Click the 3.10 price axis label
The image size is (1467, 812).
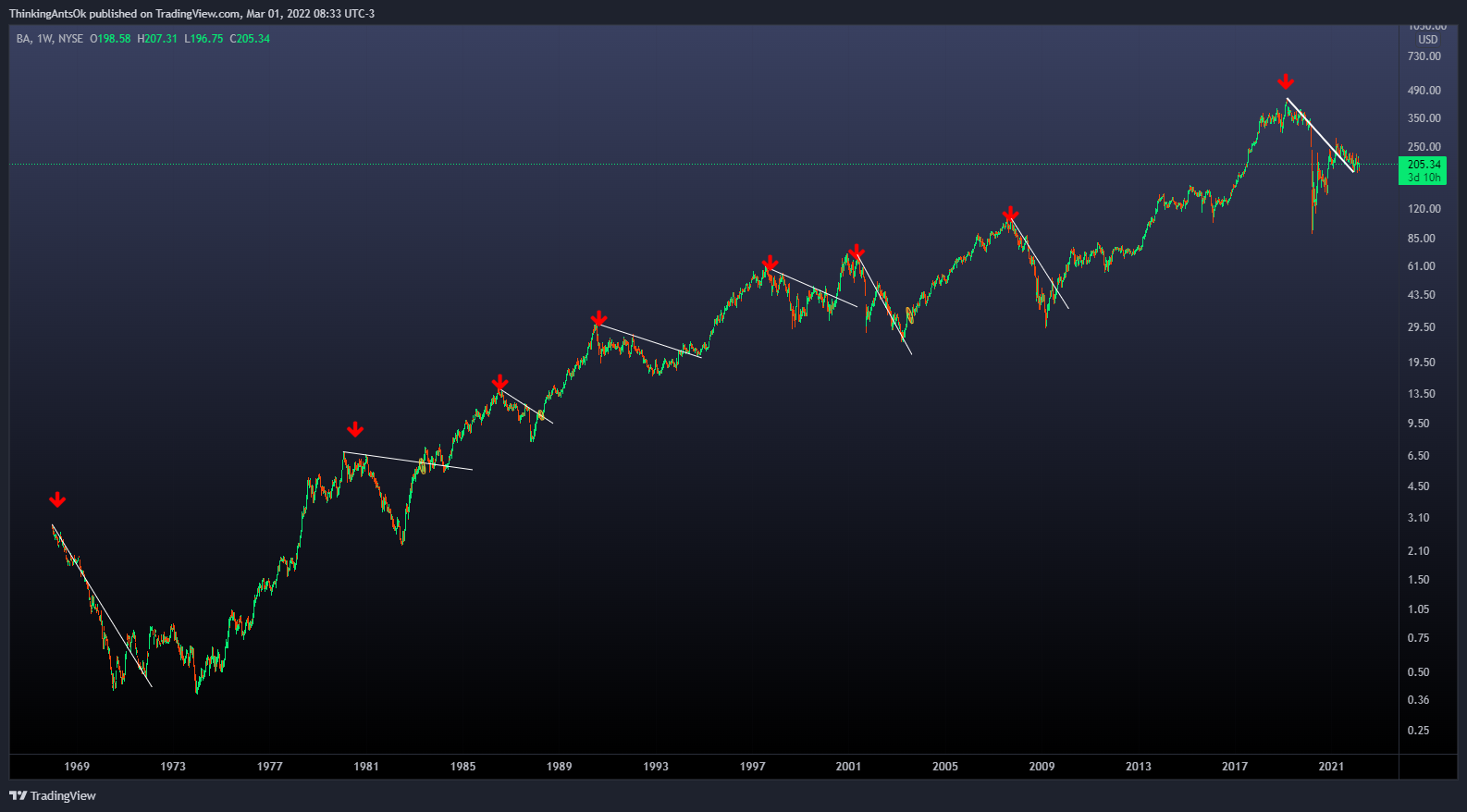click(x=1419, y=518)
